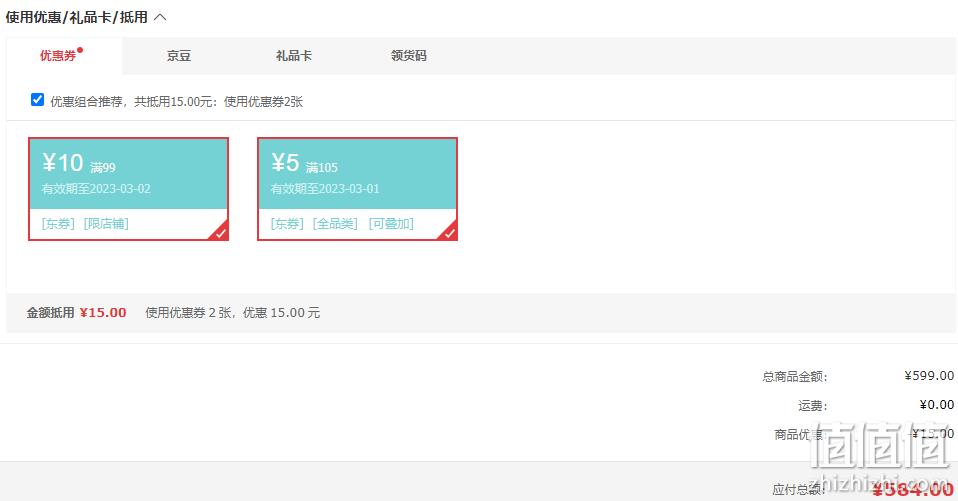Uncheck the 优惠组合推荐 checkbox
Viewport: 958px width, 501px height.
tap(37, 100)
